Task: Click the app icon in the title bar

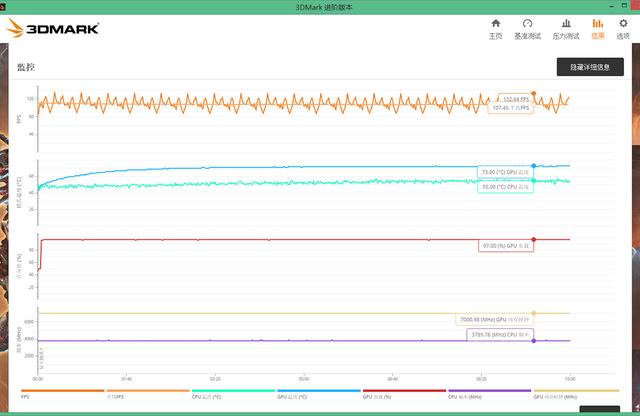Action: coord(2,7)
